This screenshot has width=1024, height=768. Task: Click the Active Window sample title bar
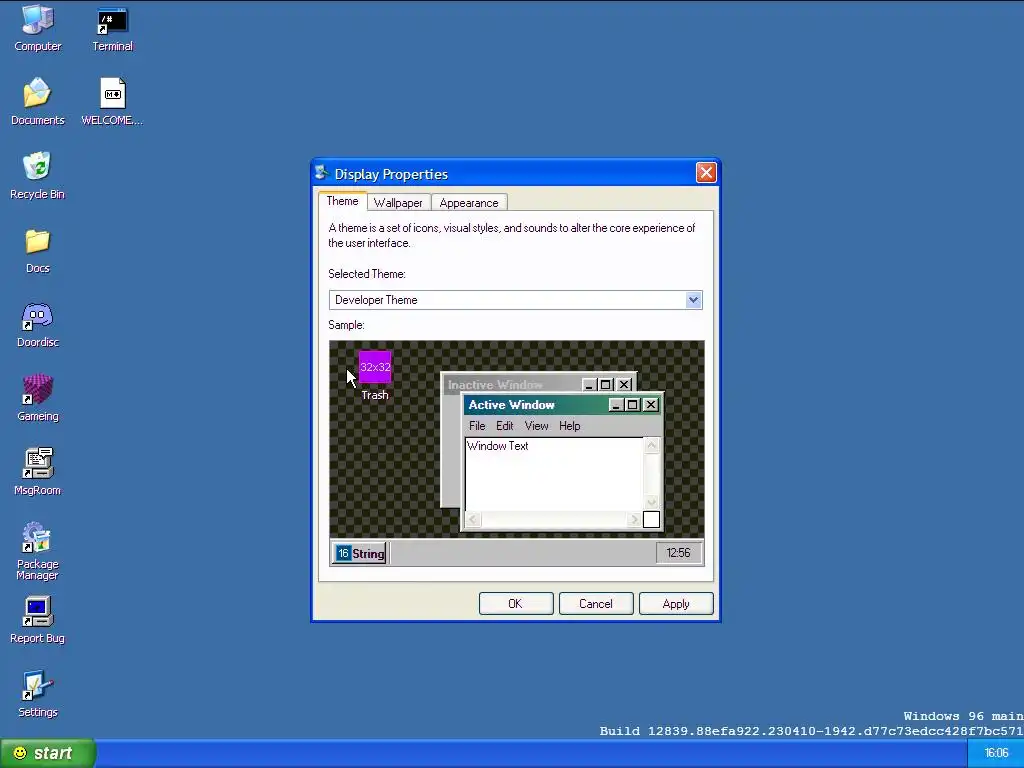562,405
